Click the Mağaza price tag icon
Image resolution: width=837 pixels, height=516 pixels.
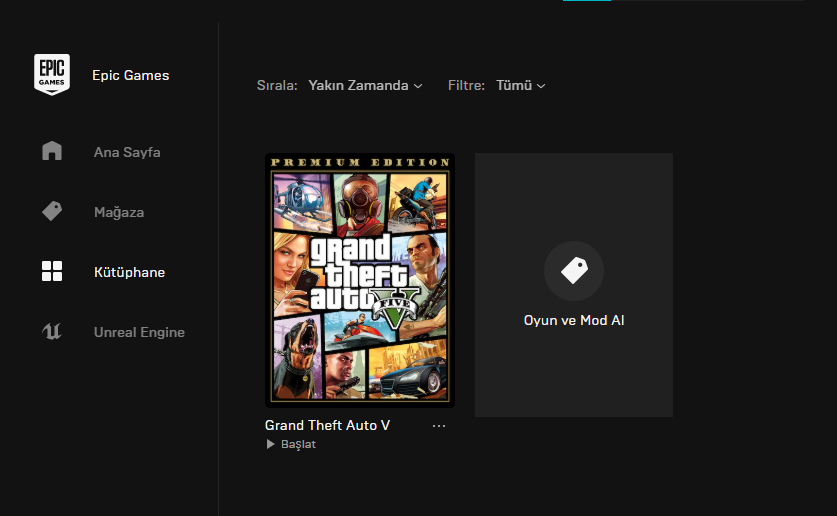(x=52, y=211)
